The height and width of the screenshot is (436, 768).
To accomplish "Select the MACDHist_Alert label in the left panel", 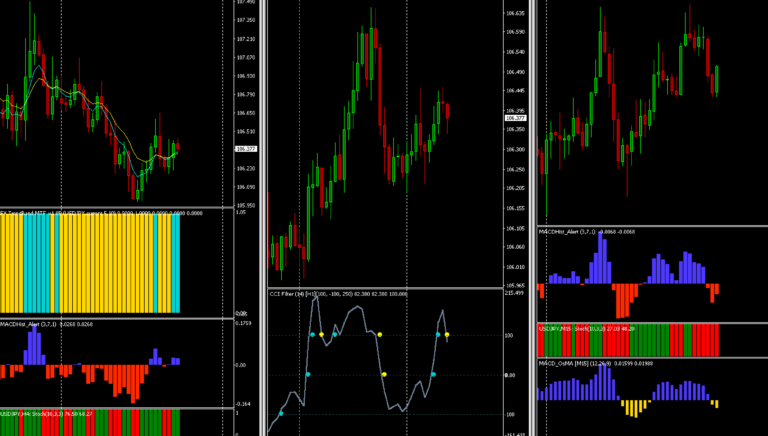I will tap(20, 324).
